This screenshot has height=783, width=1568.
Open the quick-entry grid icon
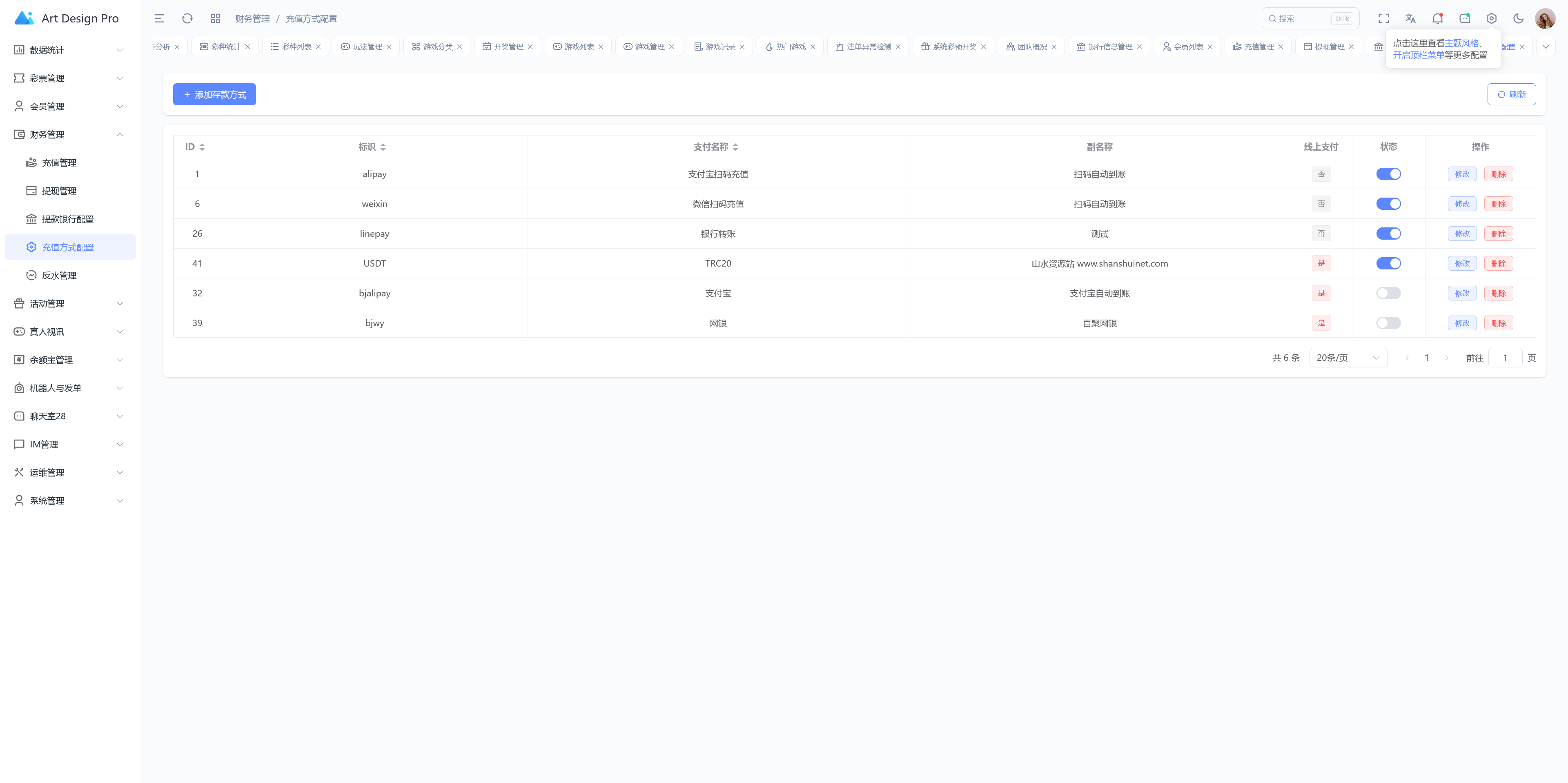point(216,18)
